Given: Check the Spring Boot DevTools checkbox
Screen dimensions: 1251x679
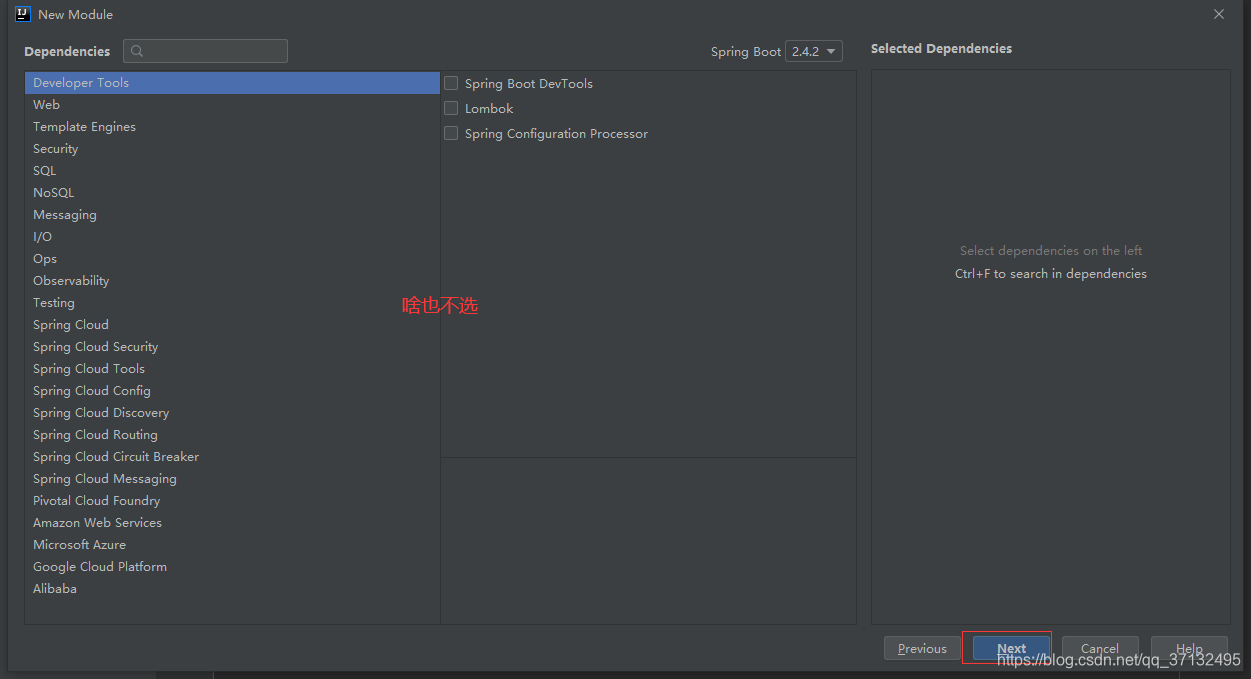Looking at the screenshot, I should click(451, 83).
